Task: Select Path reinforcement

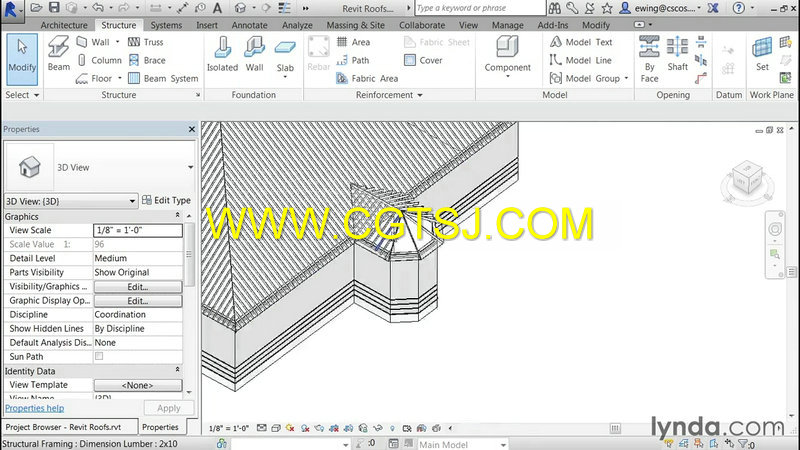Action: click(x=353, y=60)
